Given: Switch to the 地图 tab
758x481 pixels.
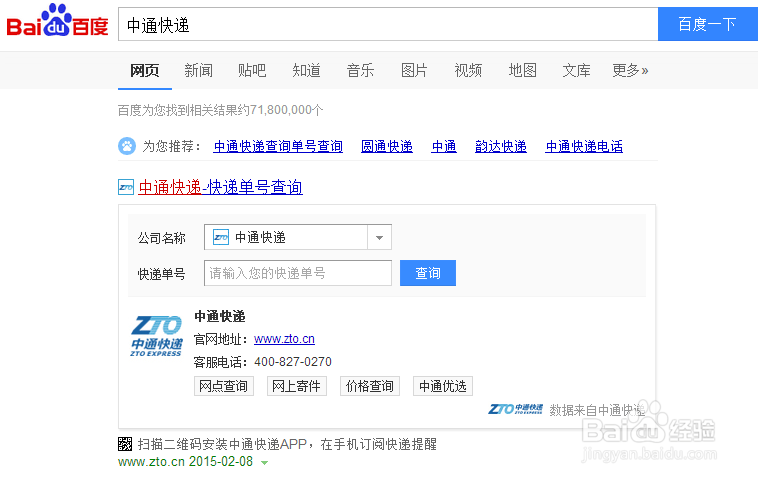Looking at the screenshot, I should [x=523, y=71].
